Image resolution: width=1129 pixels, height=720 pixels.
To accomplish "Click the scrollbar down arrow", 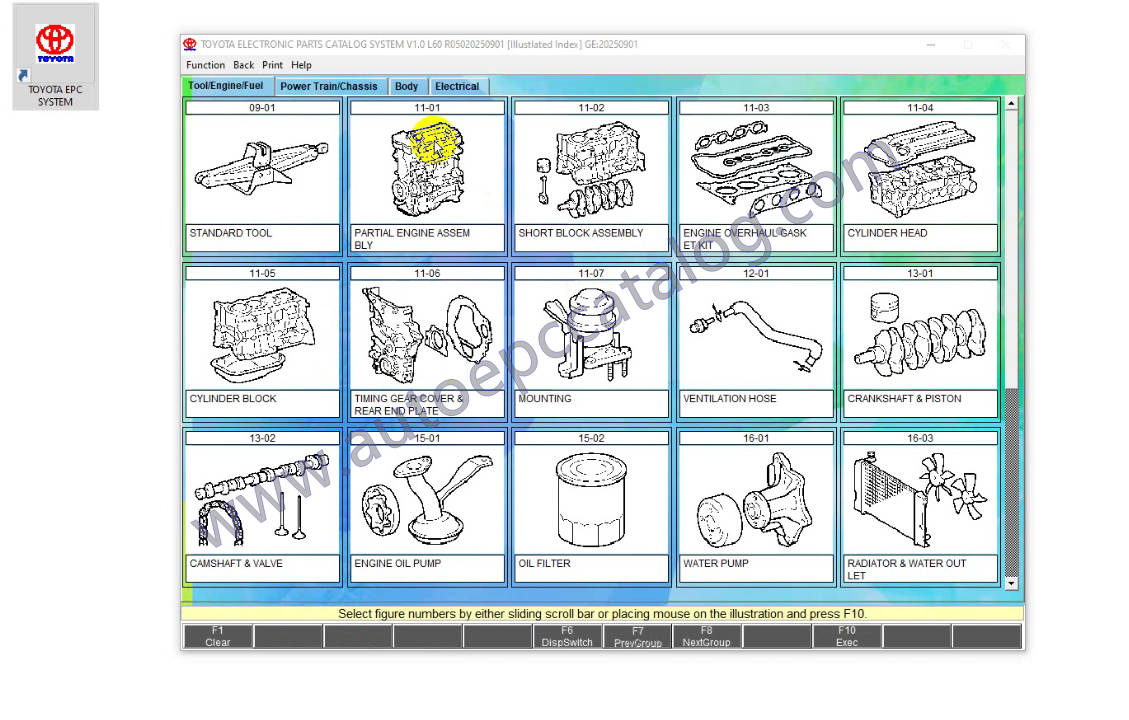I will [x=1011, y=583].
